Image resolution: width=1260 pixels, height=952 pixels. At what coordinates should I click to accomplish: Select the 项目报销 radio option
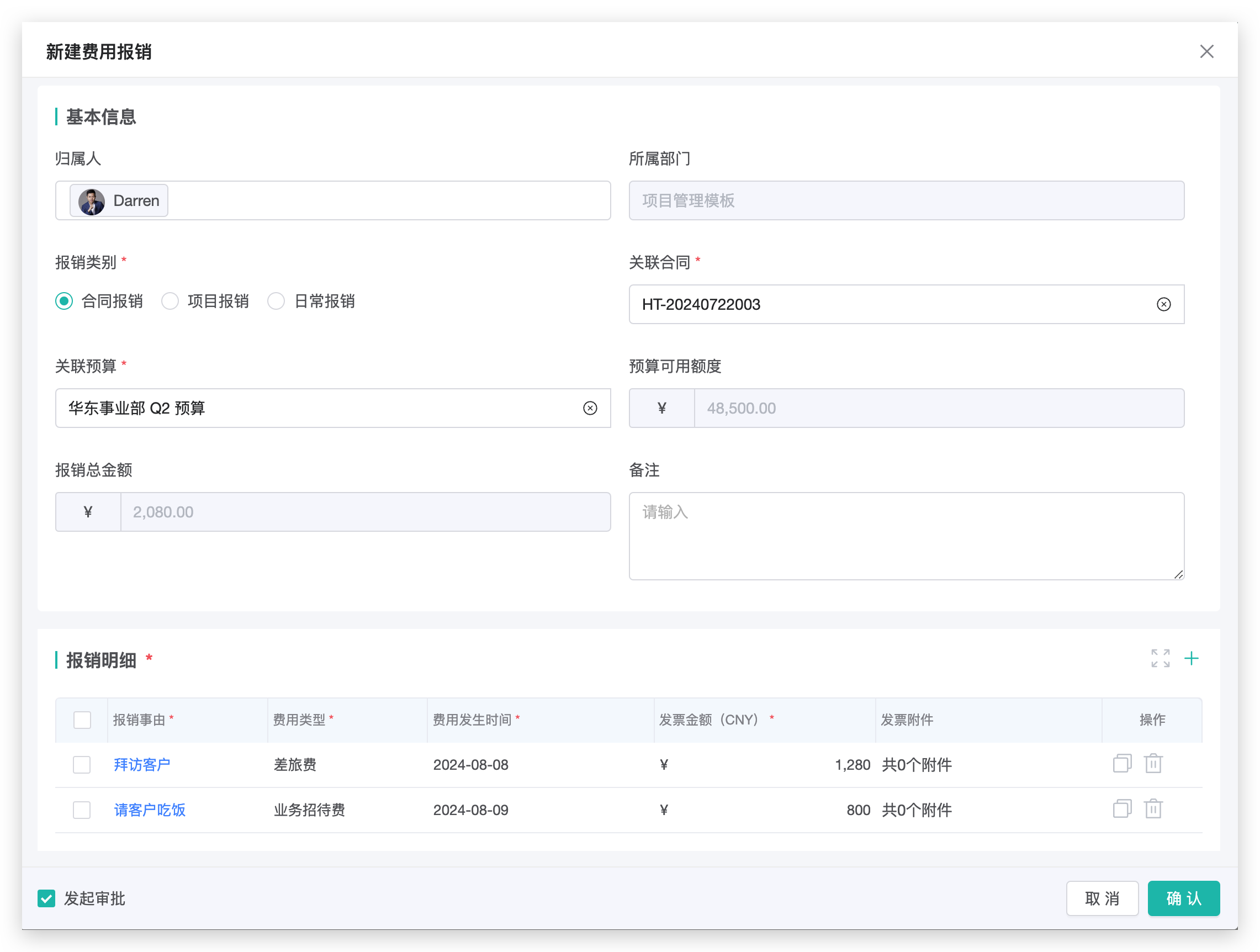point(170,301)
